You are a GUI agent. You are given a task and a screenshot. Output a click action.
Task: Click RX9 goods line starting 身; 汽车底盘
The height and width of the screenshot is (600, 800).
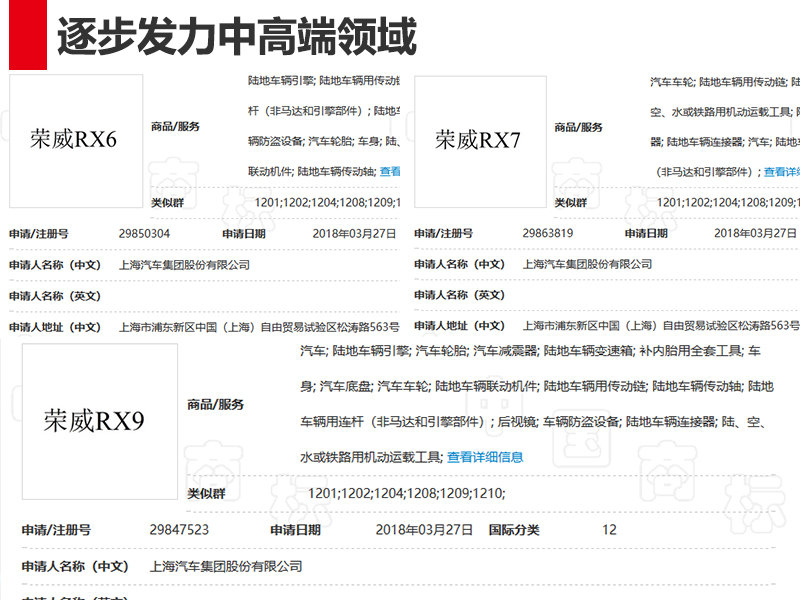click(537, 387)
